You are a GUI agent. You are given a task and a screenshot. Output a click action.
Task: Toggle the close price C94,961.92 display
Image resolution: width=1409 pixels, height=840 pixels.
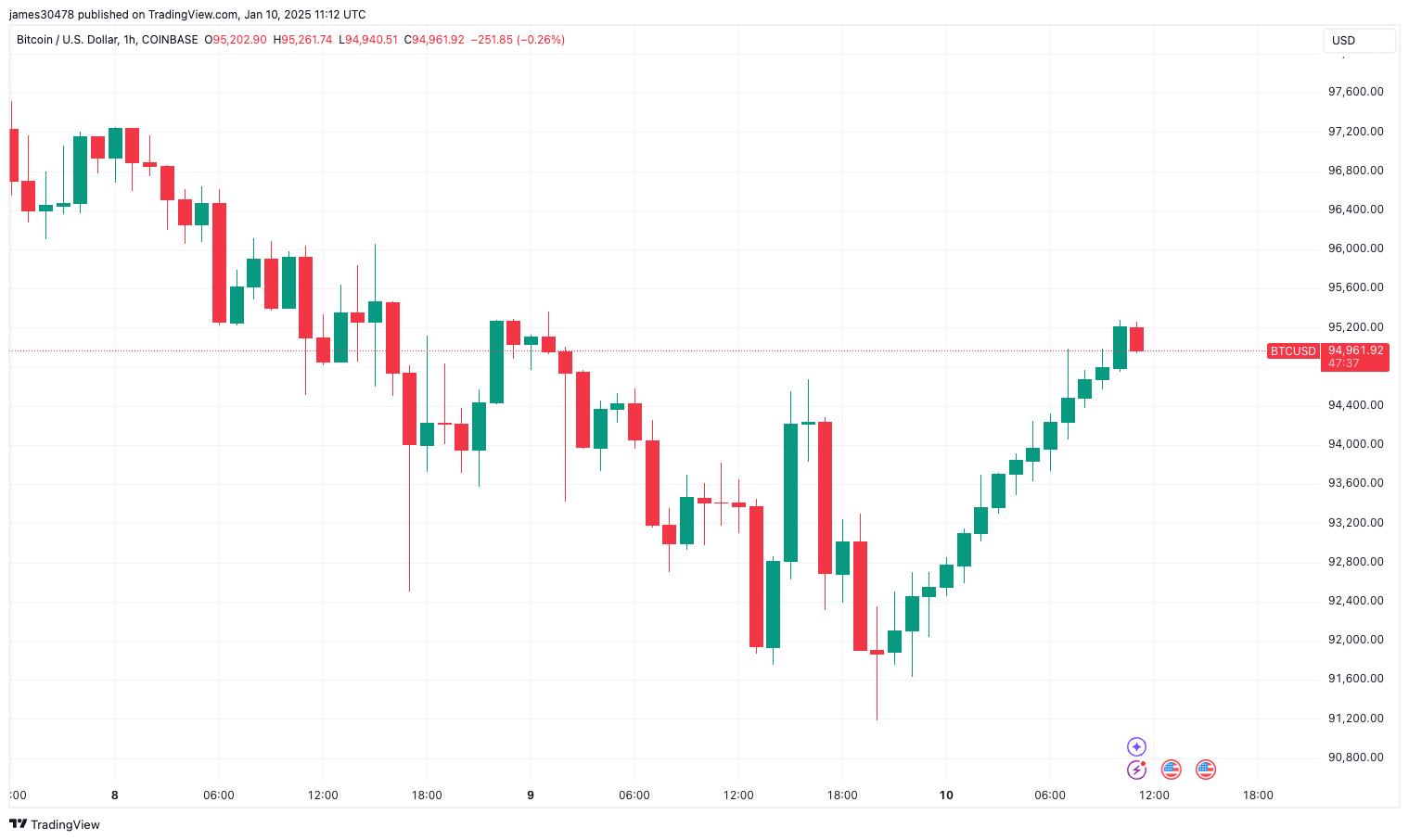[x=434, y=40]
